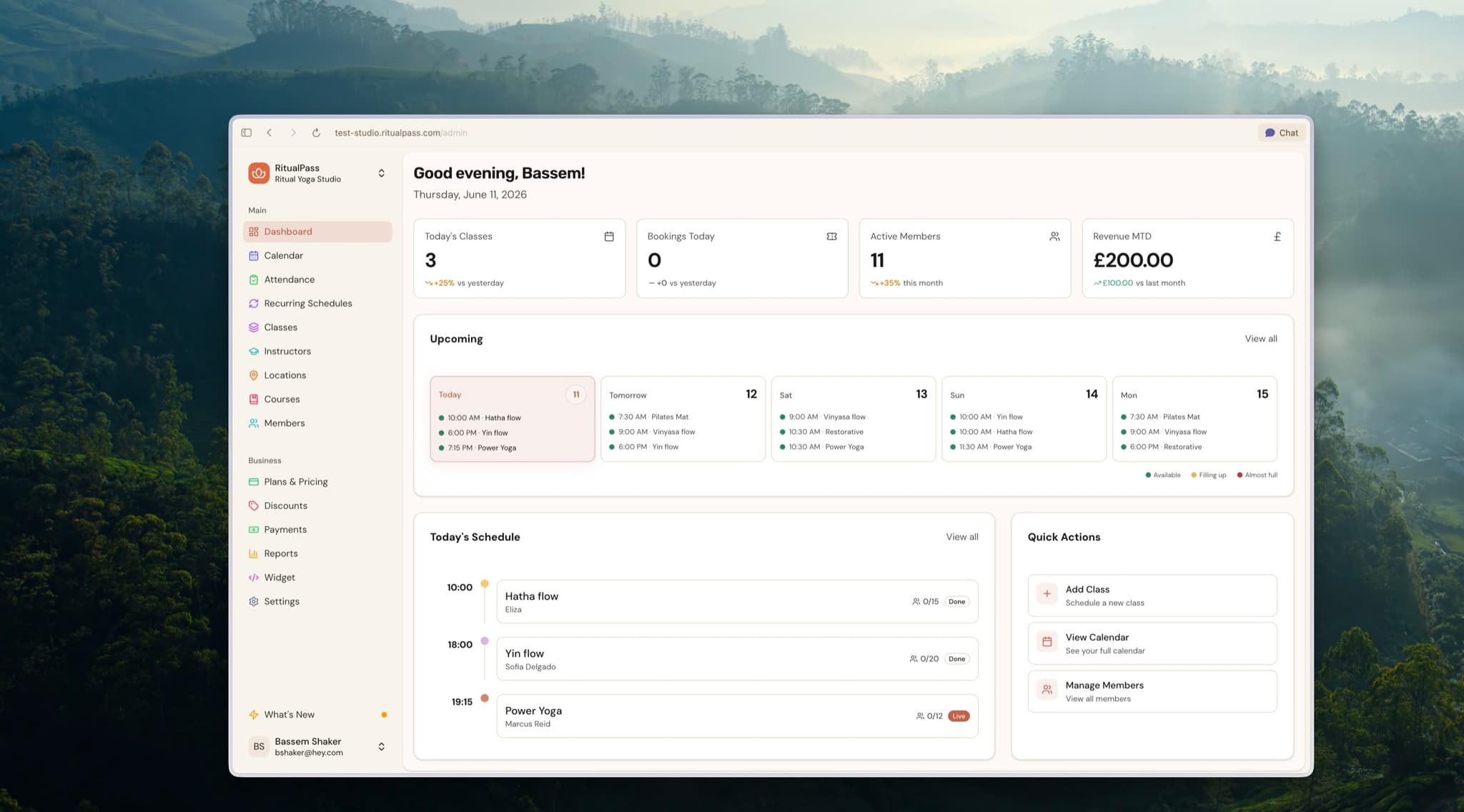The width and height of the screenshot is (1464, 812).
Task: Open the Chat button
Action: 1282,133
